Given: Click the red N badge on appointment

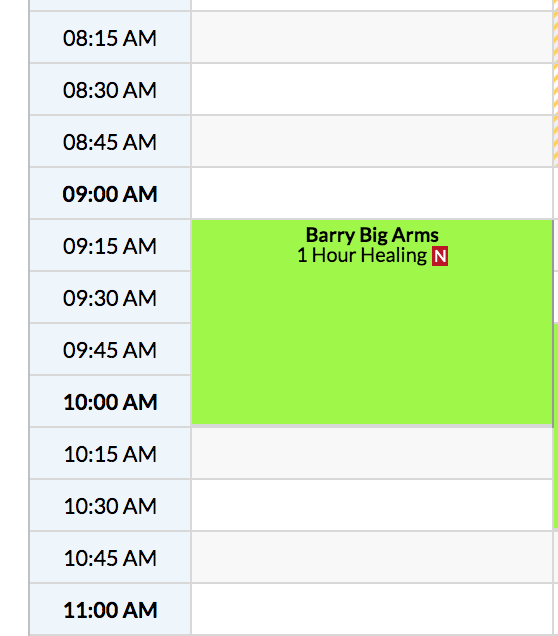Looking at the screenshot, I should [440, 256].
